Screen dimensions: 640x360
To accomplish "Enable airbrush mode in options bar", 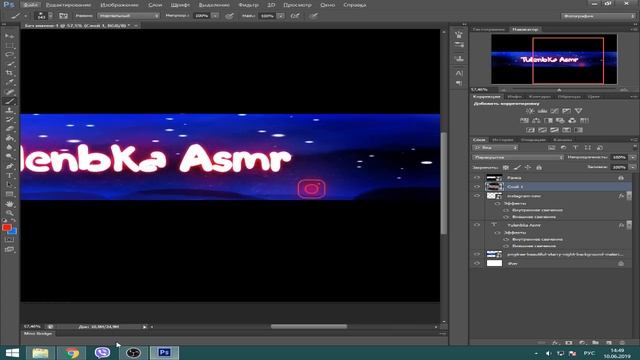I will [295, 16].
